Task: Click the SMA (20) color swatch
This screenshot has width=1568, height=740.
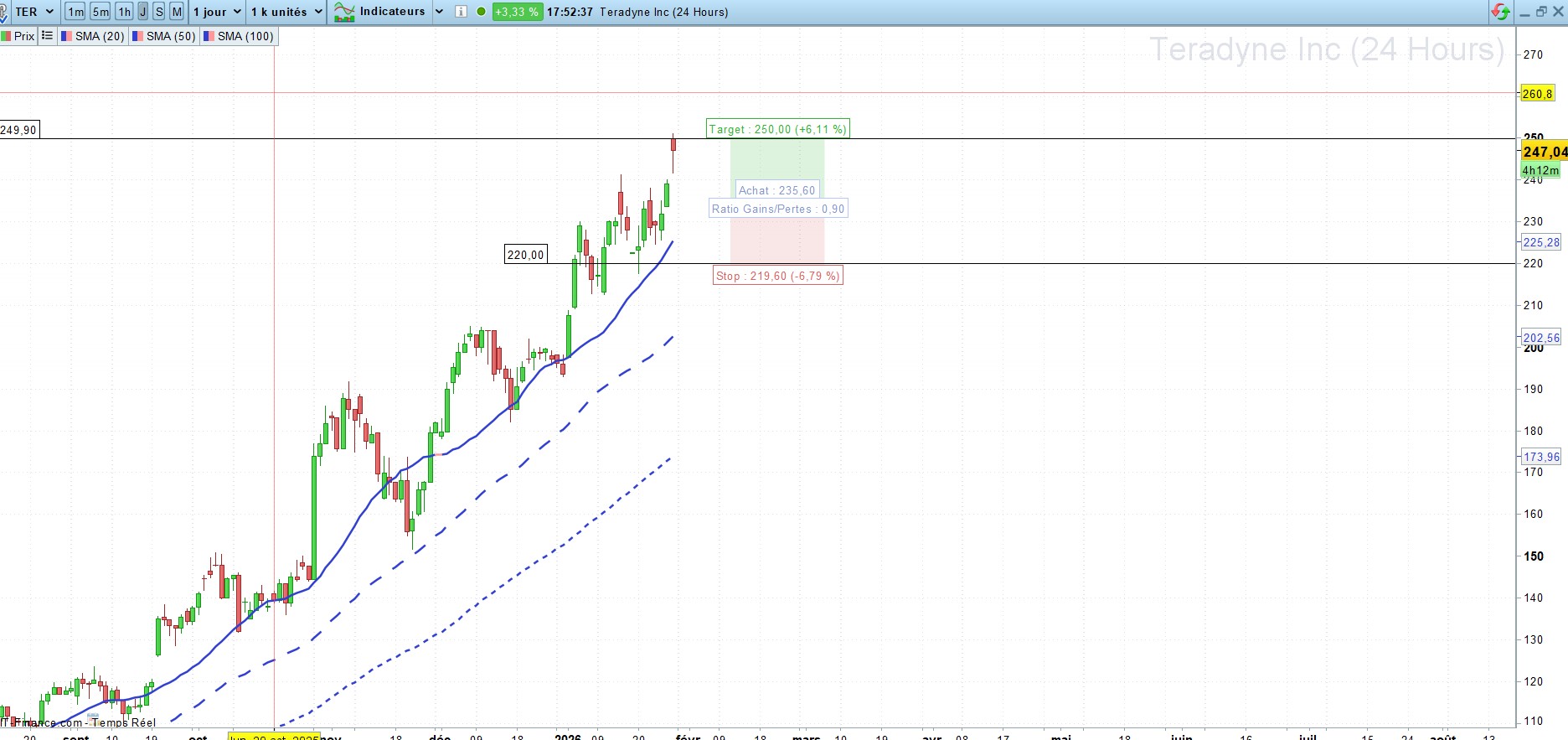Action: click(x=66, y=36)
